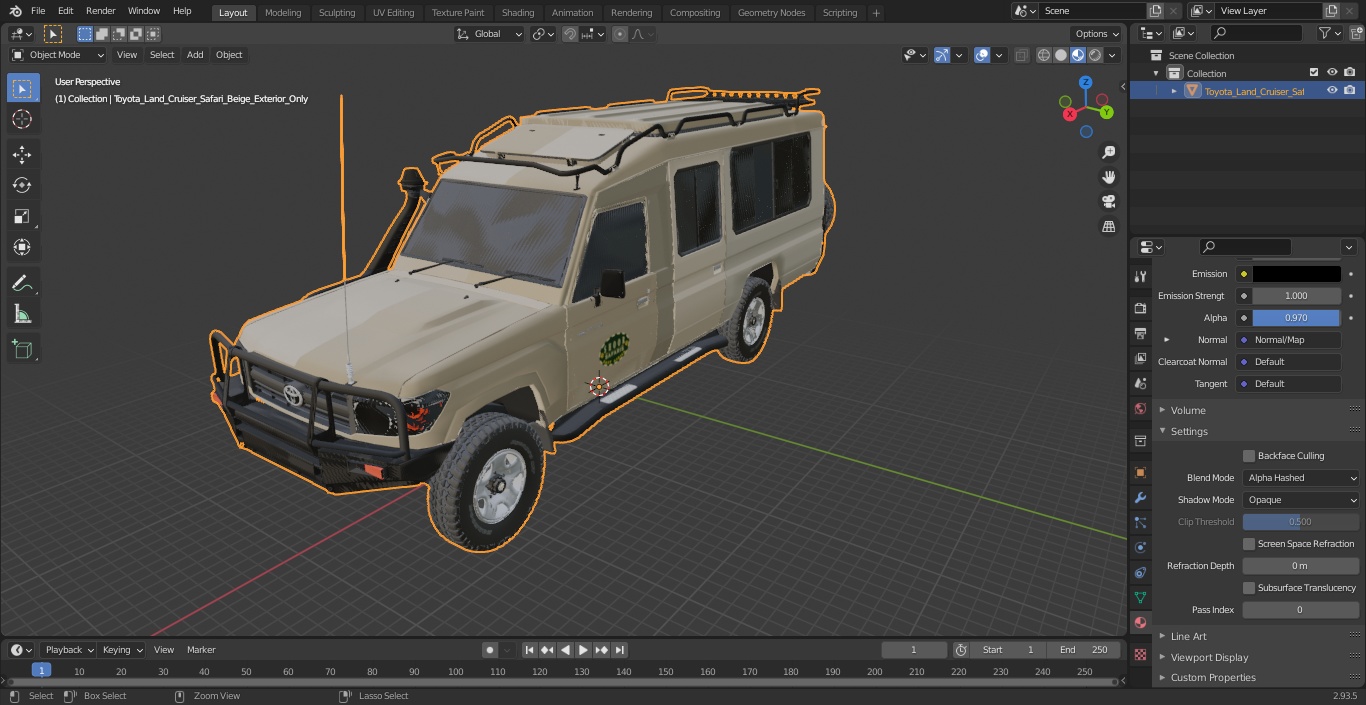This screenshot has width=1366, height=705.
Task: Expand the Toyota_Land_Cruiser outliner item
Action: (x=1174, y=91)
